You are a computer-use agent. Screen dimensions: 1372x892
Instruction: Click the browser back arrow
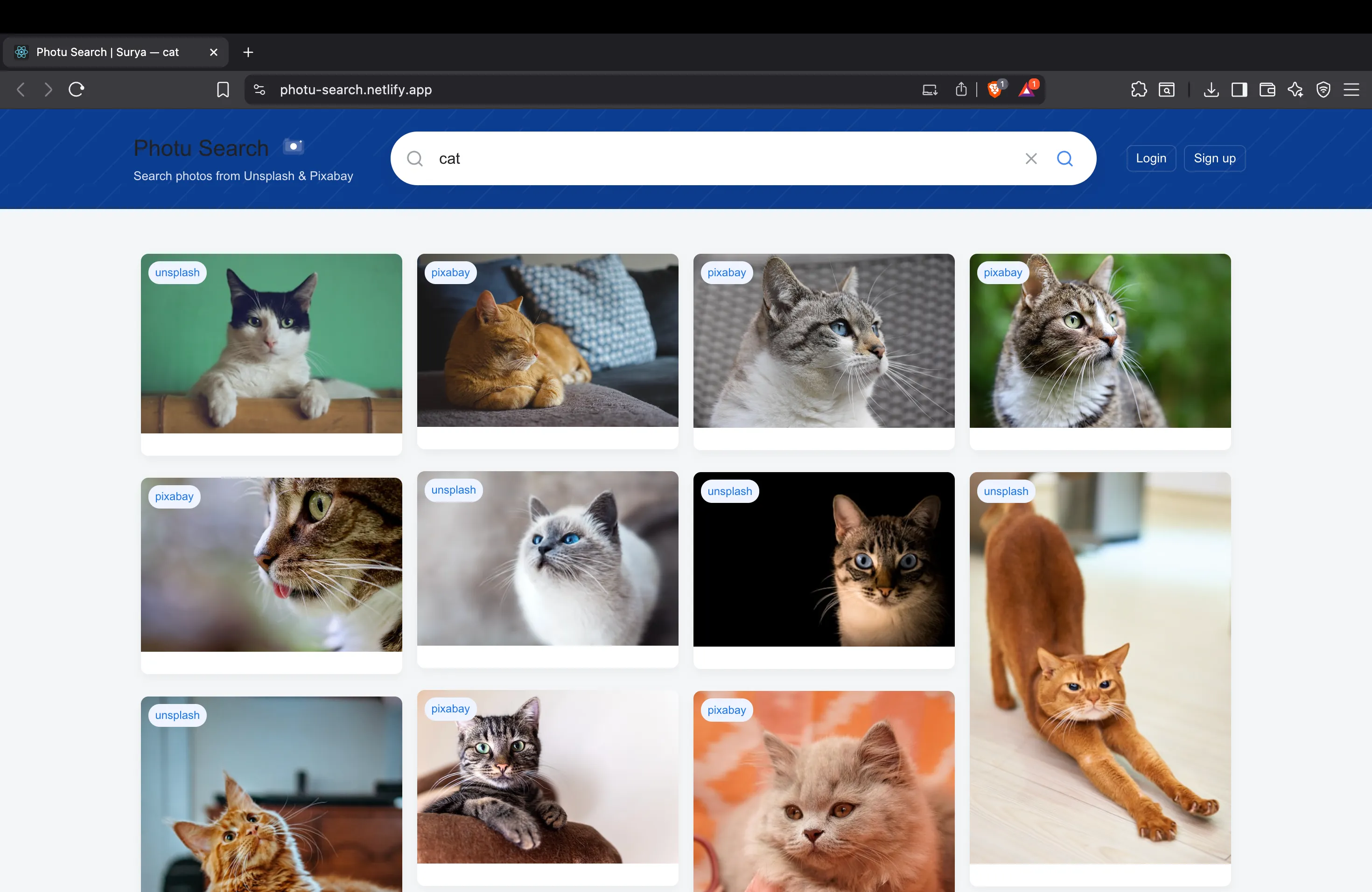(21, 89)
